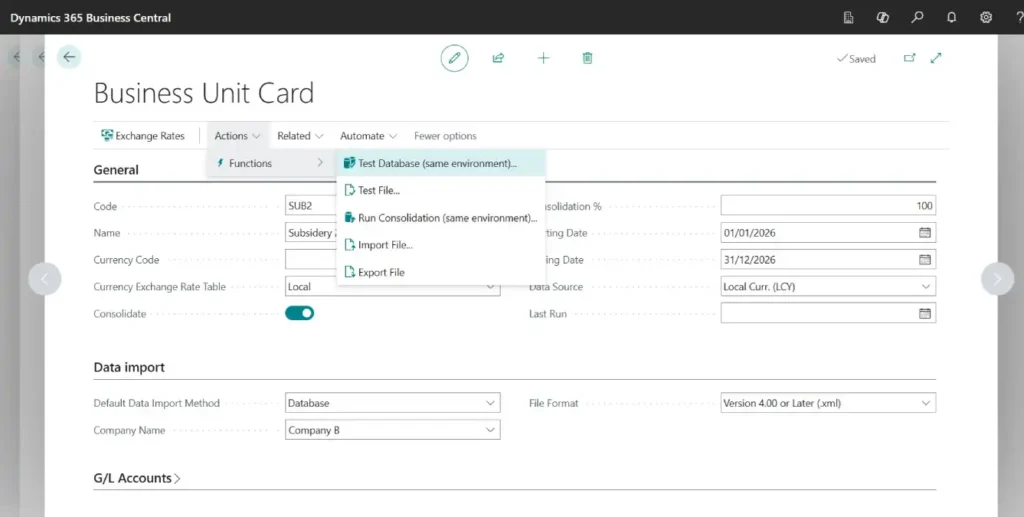The width and height of the screenshot is (1024, 517).
Task: Click the Business Unit Card title
Action: [204, 93]
